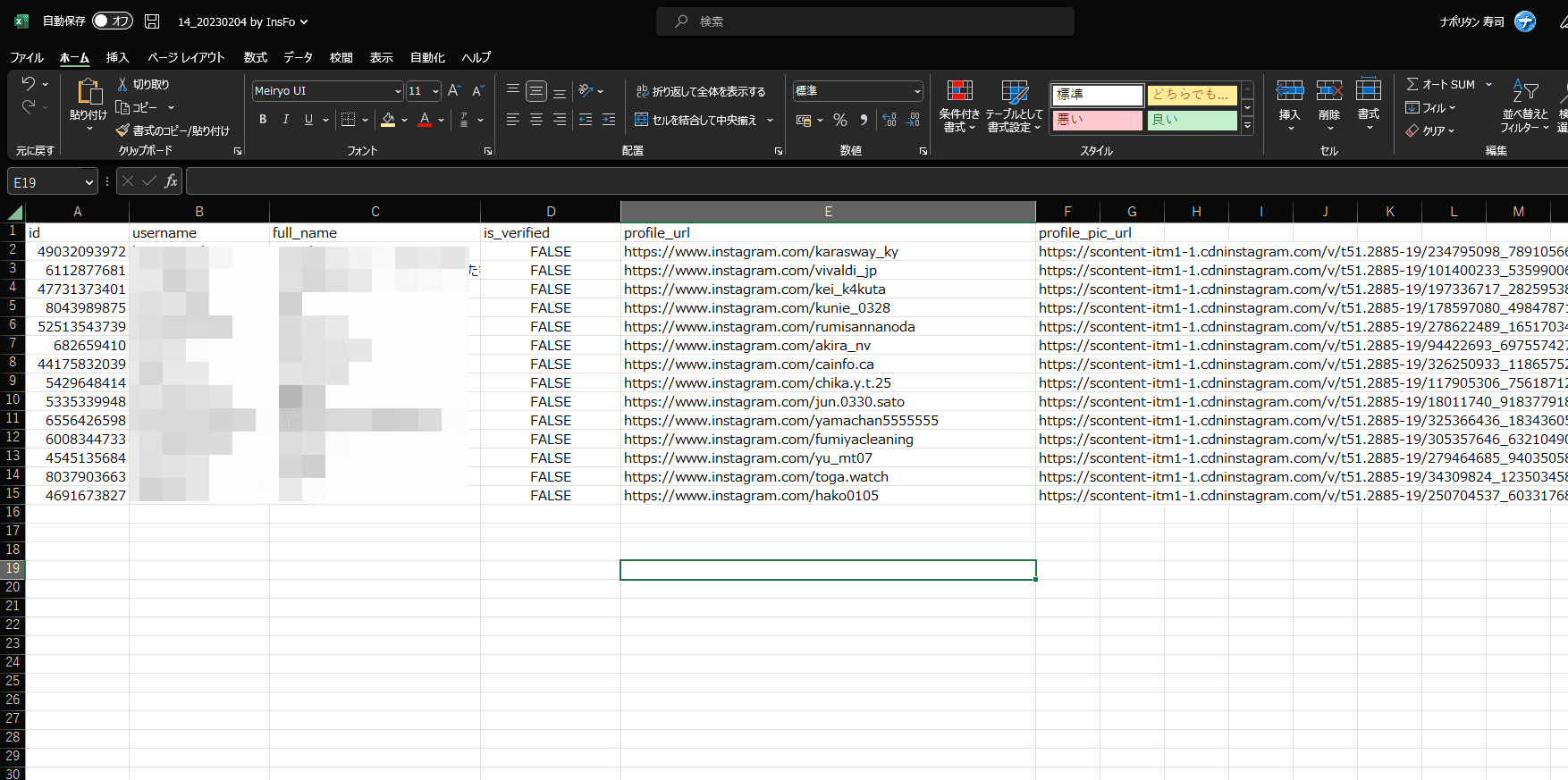Viewport: 1568px width, 780px height.
Task: Open the document title dropdown arrow
Action: (304, 21)
